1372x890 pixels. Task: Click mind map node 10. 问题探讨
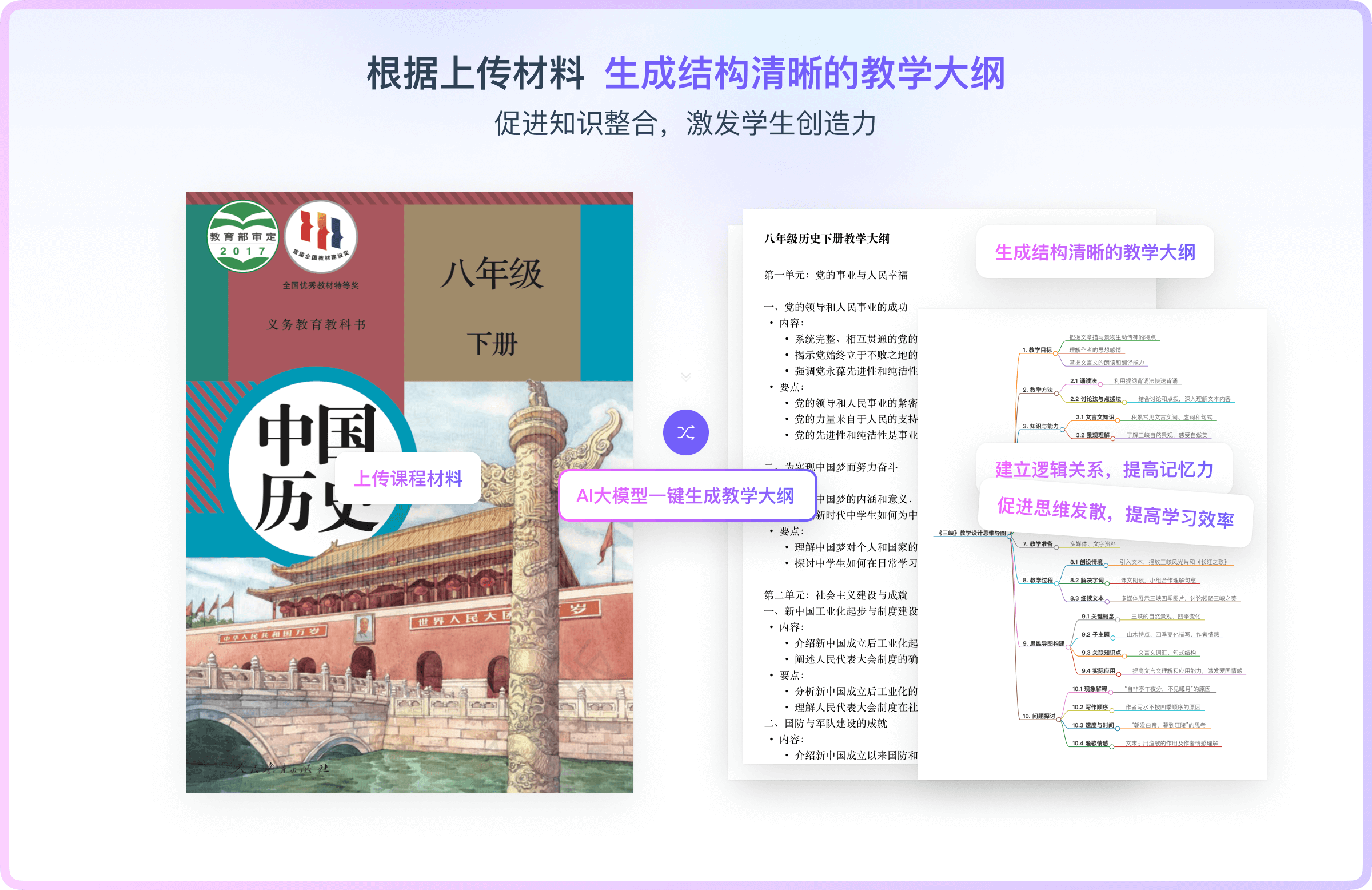click(1039, 716)
